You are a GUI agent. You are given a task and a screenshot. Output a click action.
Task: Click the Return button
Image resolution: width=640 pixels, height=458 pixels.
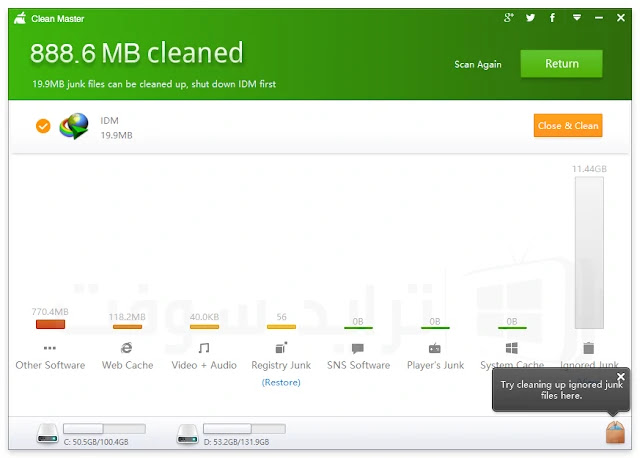561,64
